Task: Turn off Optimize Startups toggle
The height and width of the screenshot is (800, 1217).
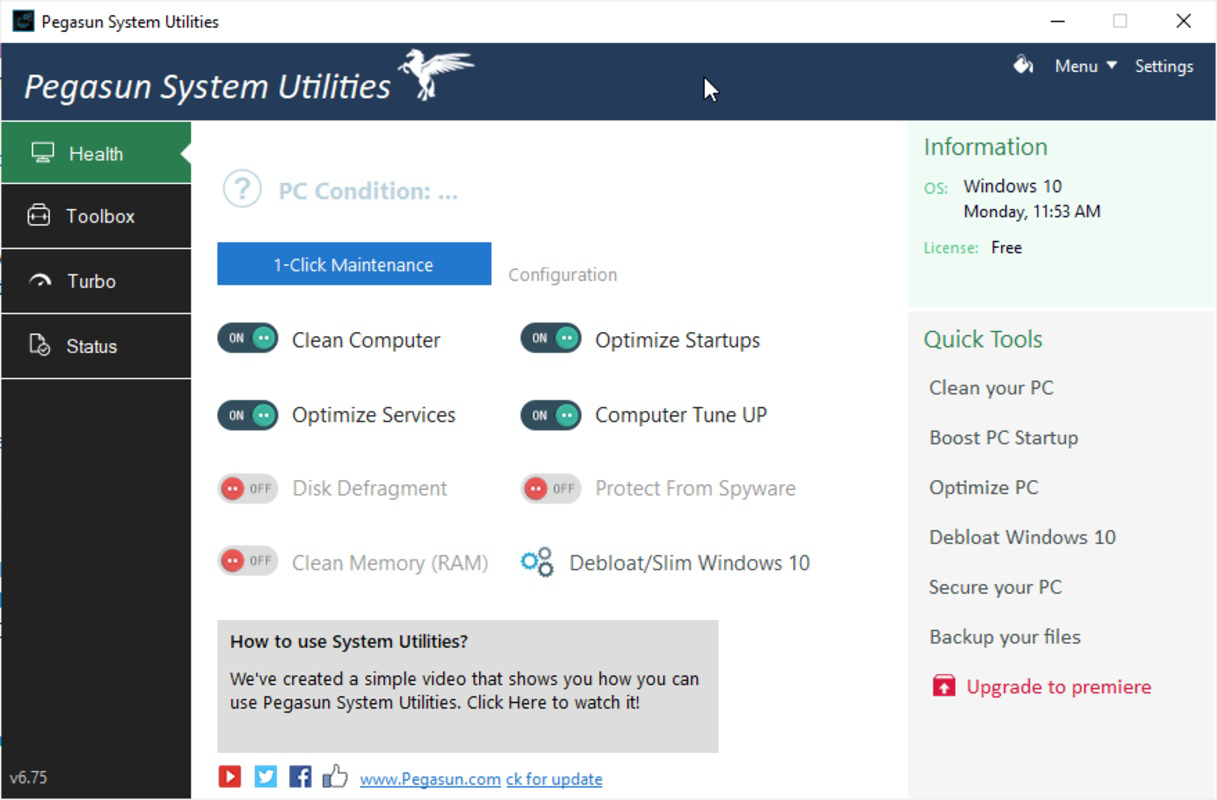Action: point(551,338)
